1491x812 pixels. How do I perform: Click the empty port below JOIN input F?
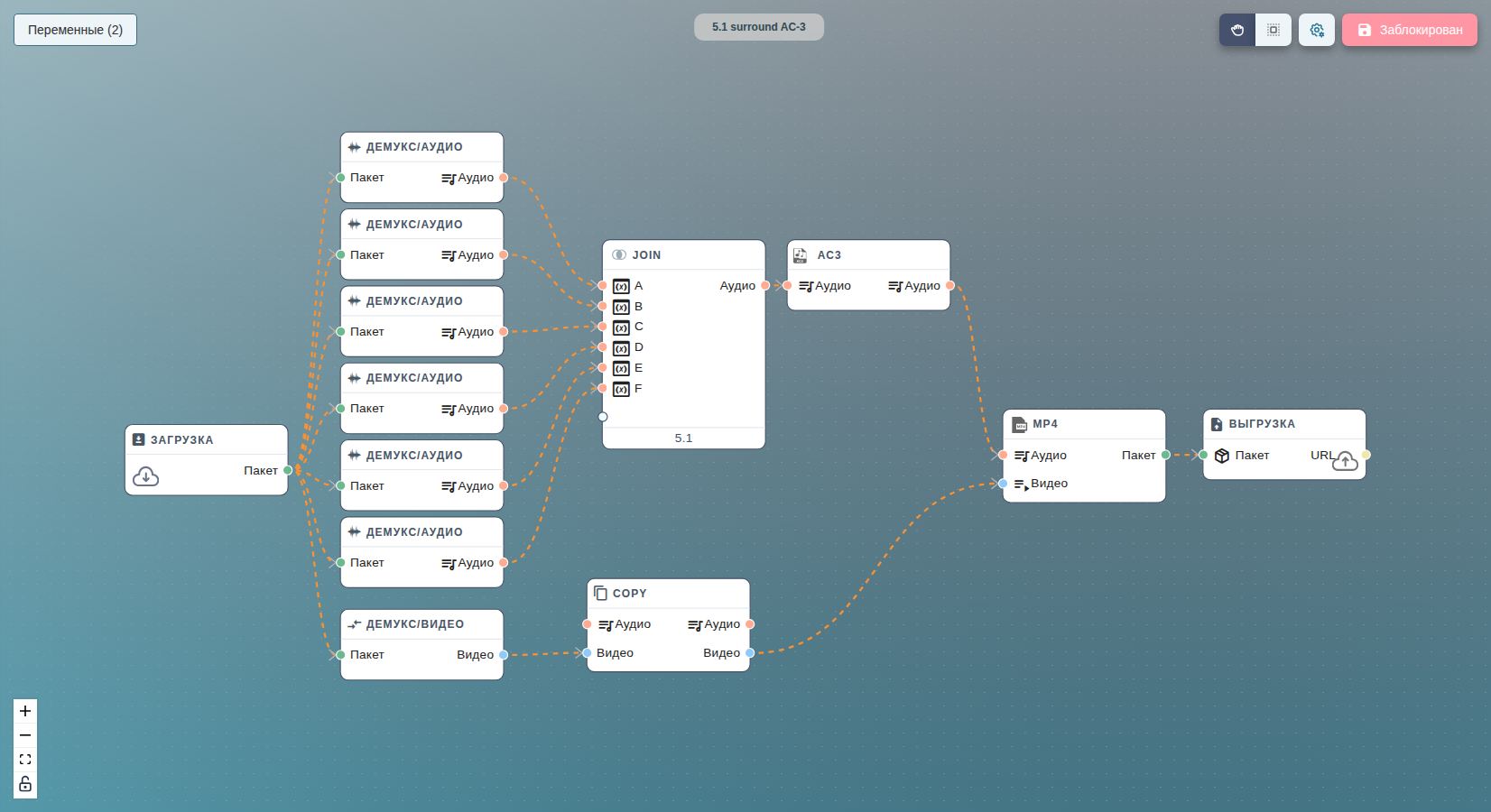[x=603, y=417]
